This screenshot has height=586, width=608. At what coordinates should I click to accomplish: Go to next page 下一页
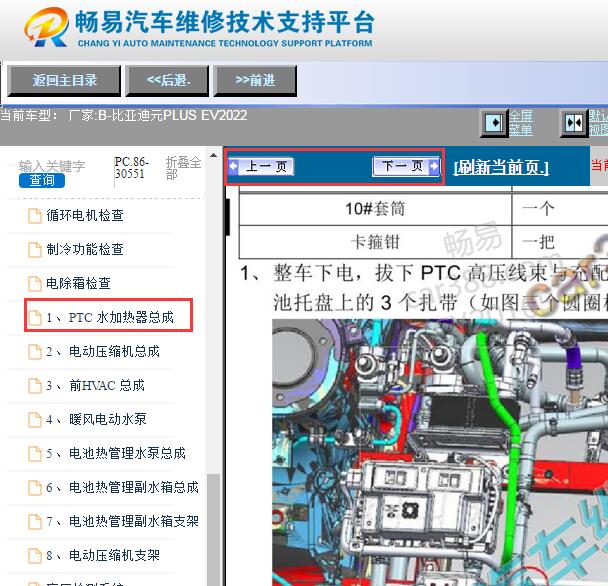click(x=406, y=166)
